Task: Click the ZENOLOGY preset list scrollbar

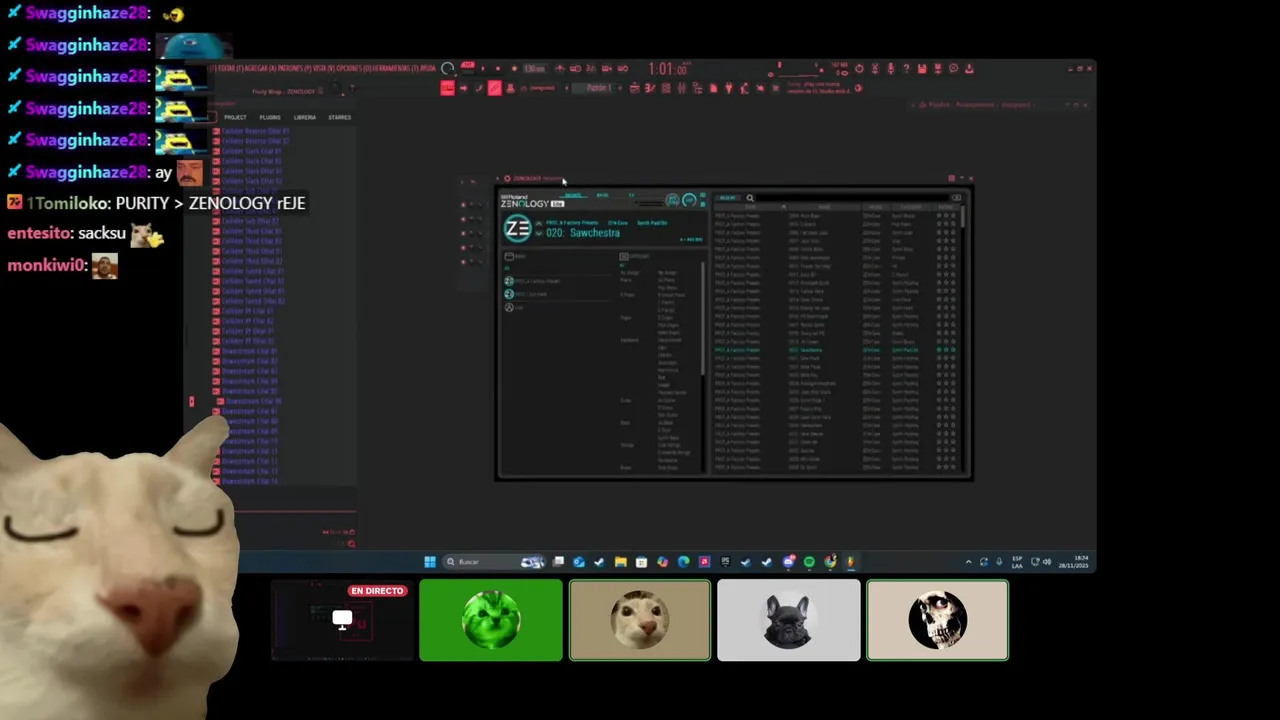Action: click(x=963, y=216)
